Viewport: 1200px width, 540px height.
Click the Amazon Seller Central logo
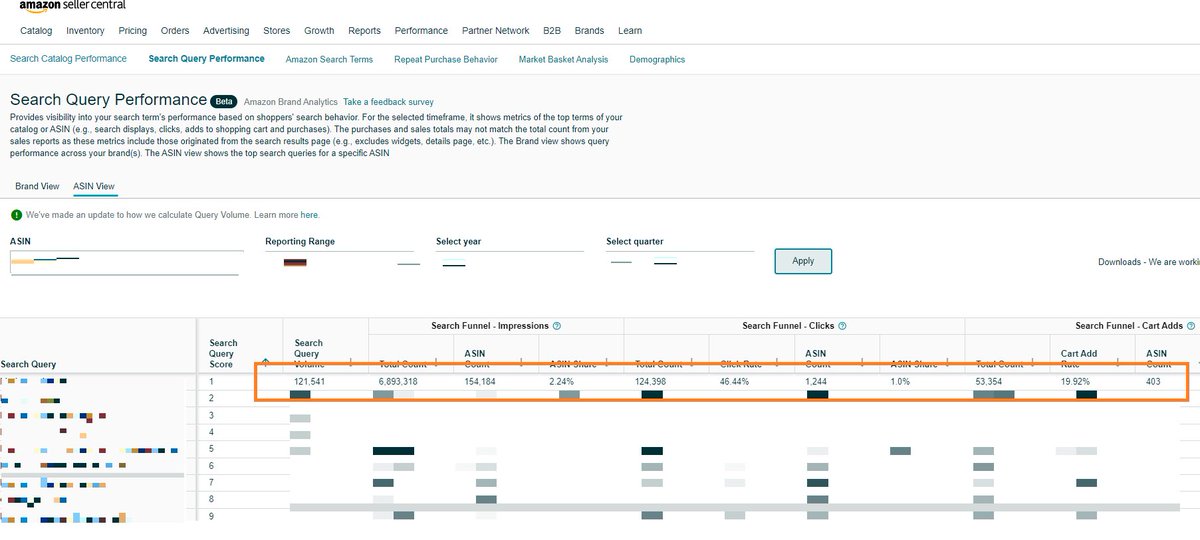(x=73, y=7)
